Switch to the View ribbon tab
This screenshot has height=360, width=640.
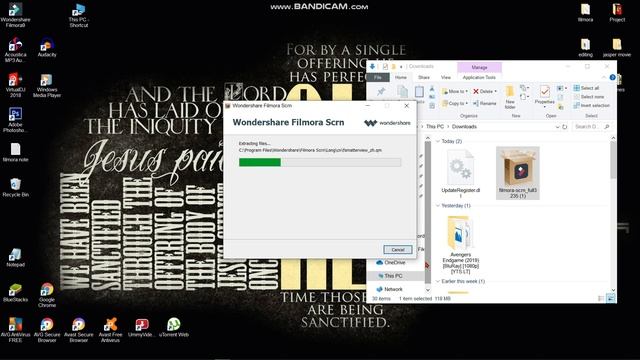(x=446, y=77)
